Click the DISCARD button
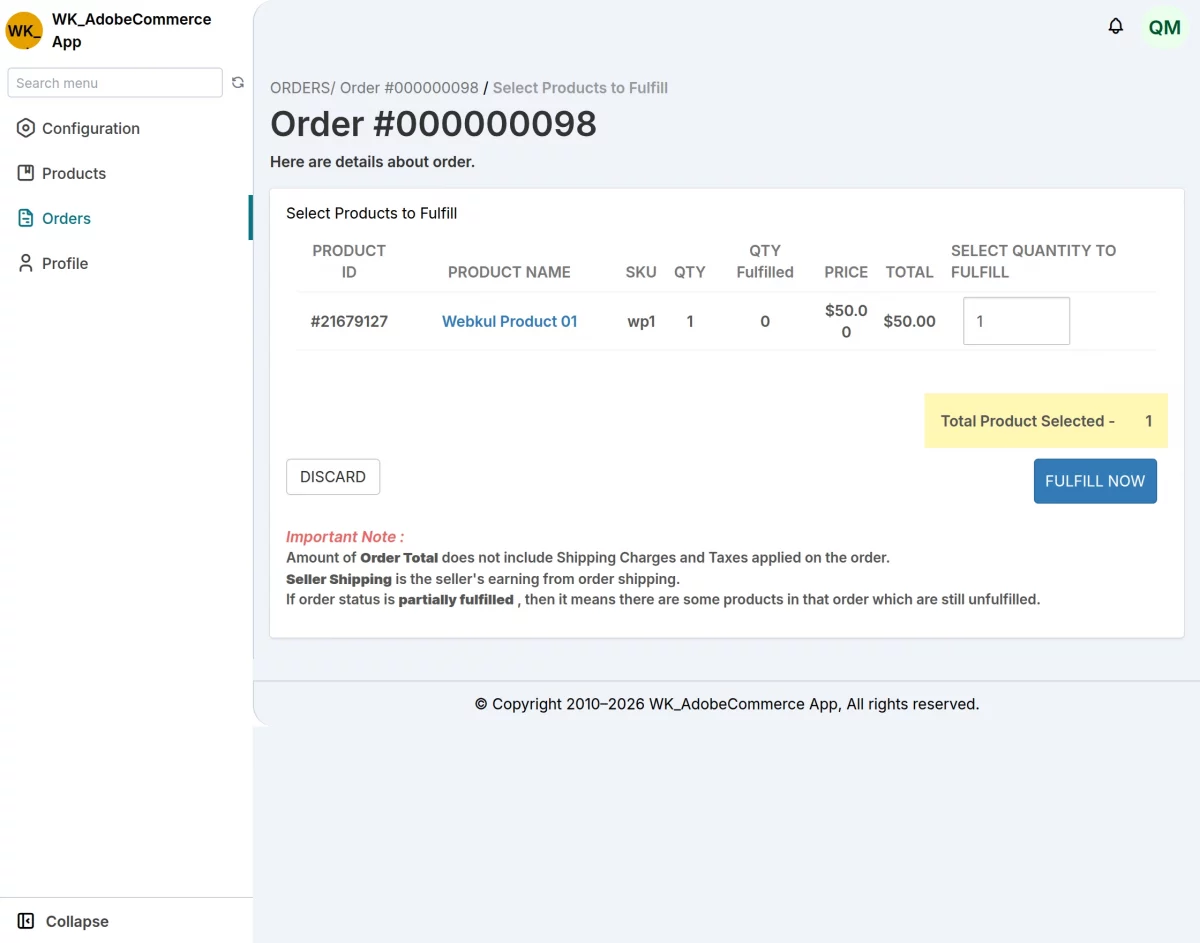The width and height of the screenshot is (1200, 943). 333,477
